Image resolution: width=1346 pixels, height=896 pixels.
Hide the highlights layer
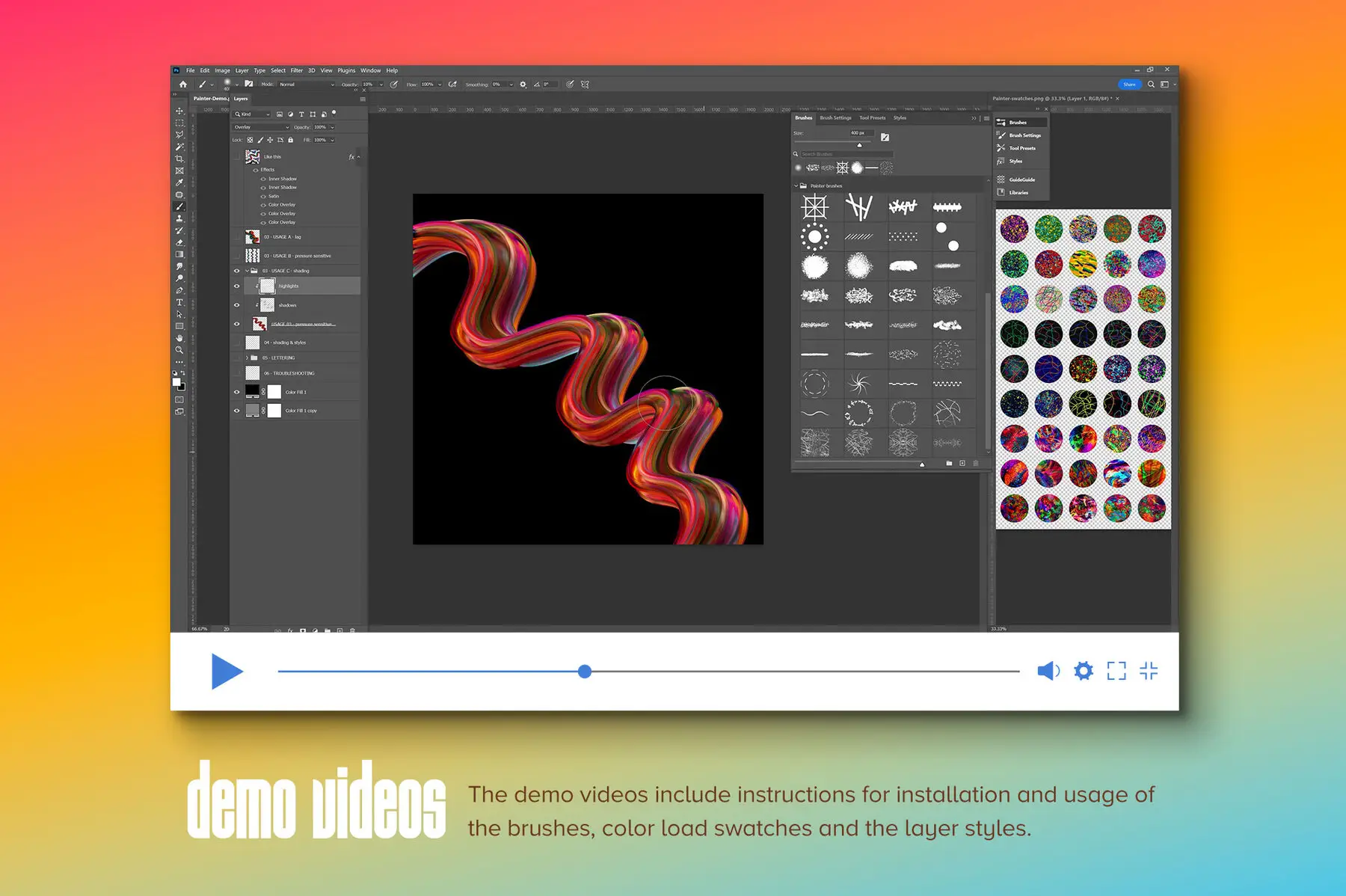click(x=238, y=286)
